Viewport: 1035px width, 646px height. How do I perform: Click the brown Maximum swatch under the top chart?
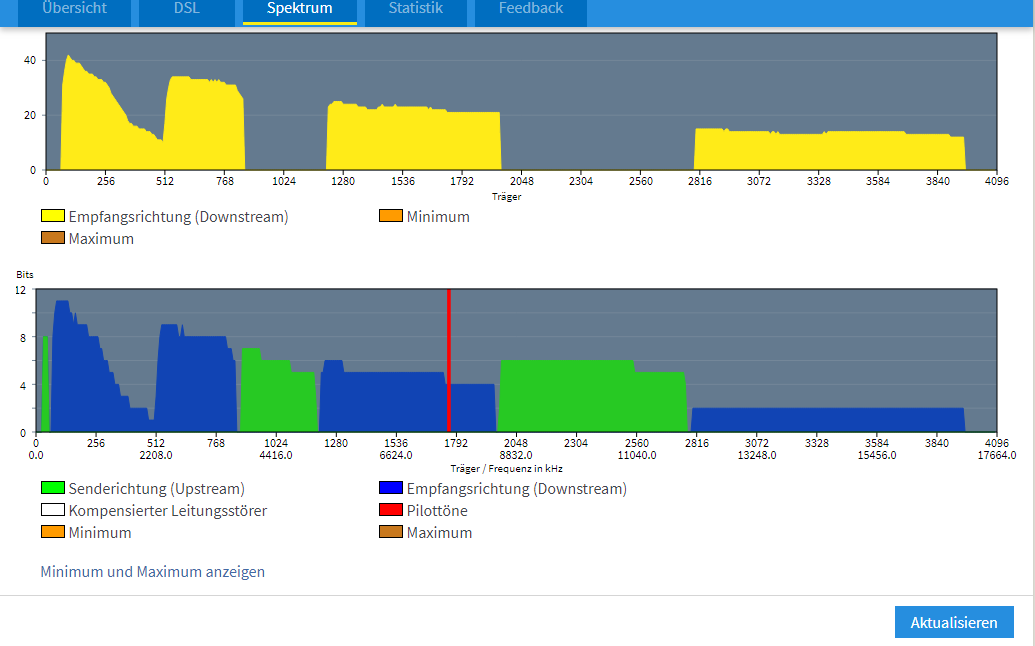pyautogui.click(x=52, y=239)
